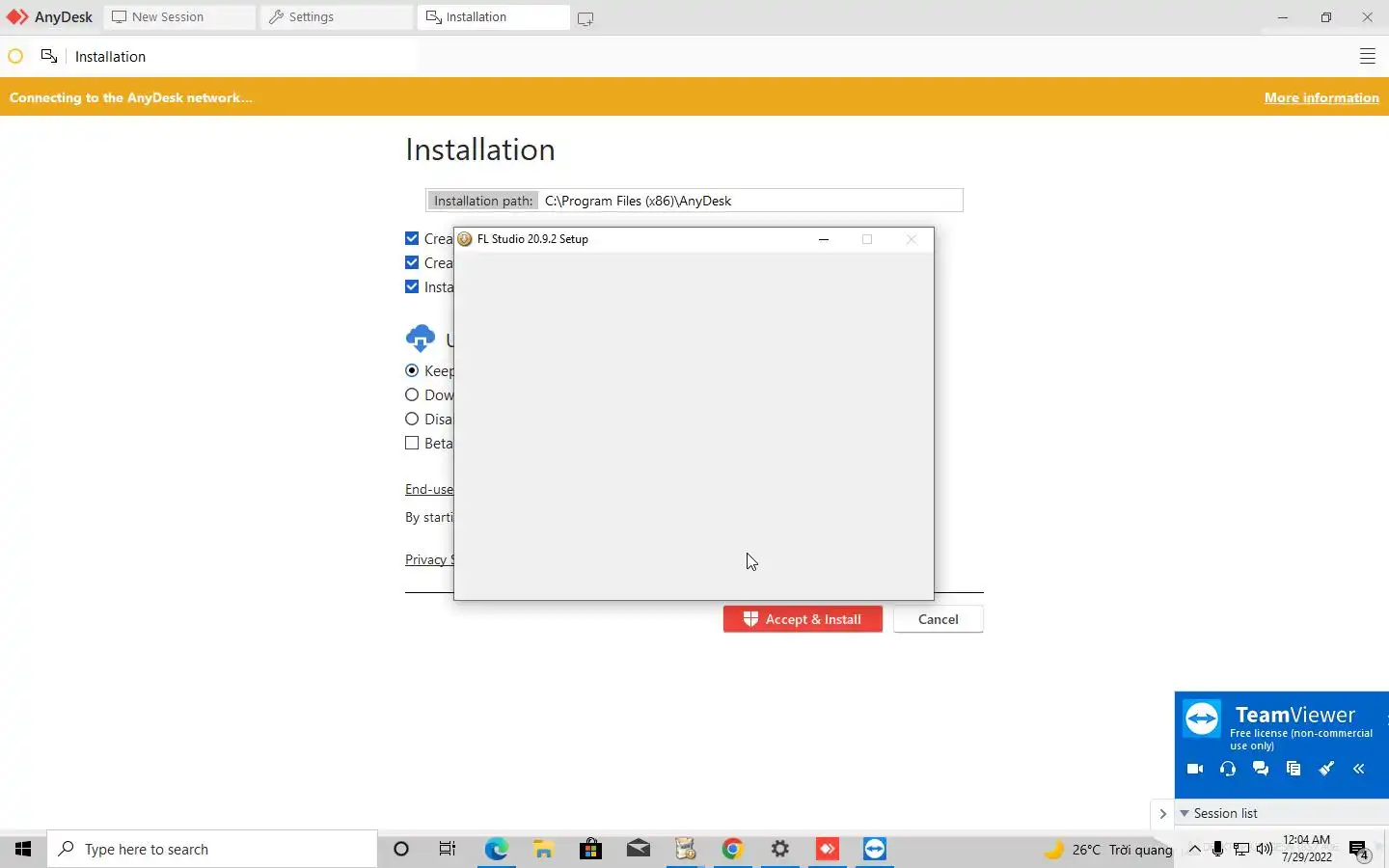Click the yellow connection status circle
The width and height of the screenshot is (1389, 868).
(15, 57)
